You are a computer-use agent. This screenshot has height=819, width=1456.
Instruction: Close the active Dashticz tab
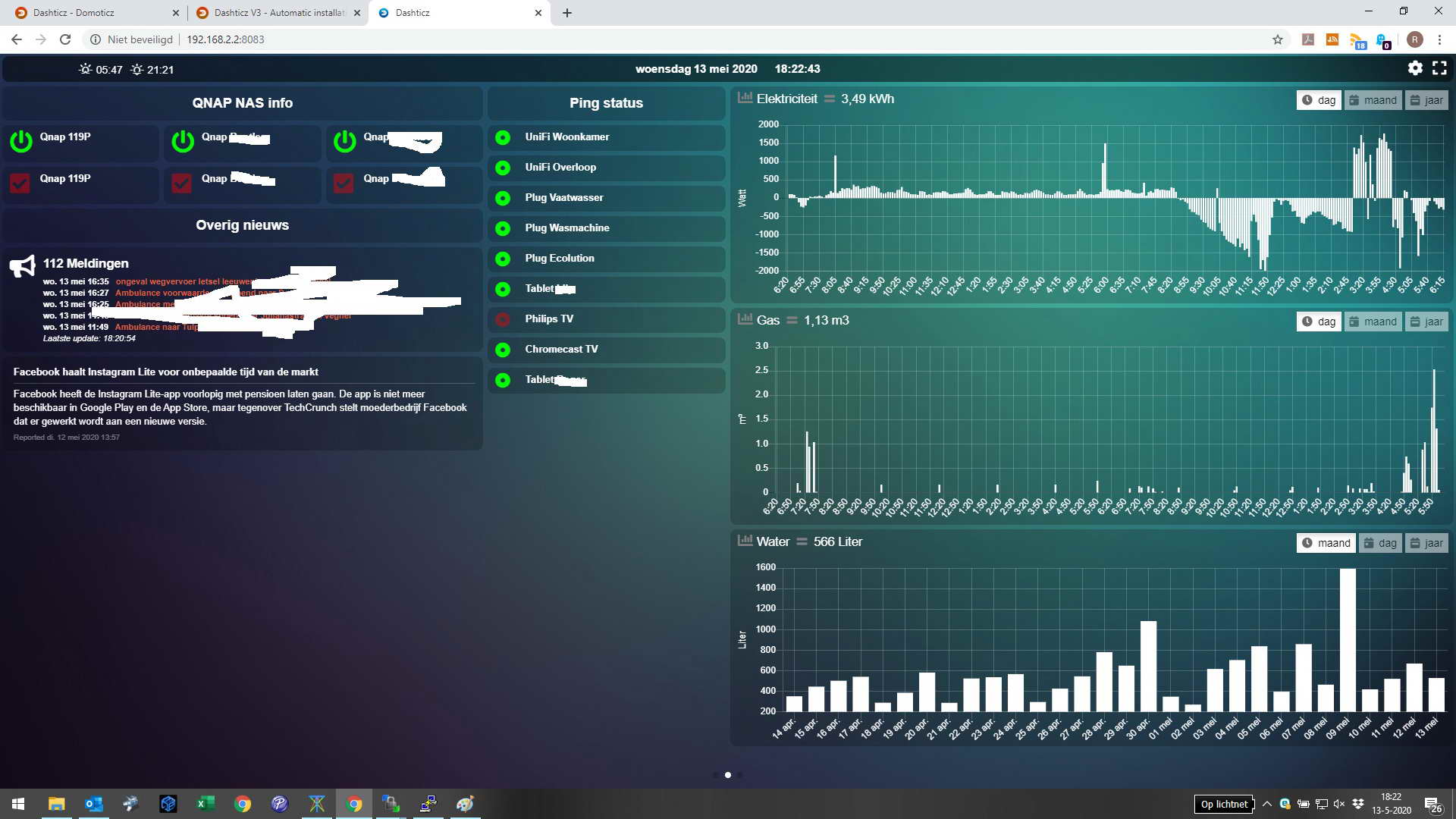click(x=538, y=13)
